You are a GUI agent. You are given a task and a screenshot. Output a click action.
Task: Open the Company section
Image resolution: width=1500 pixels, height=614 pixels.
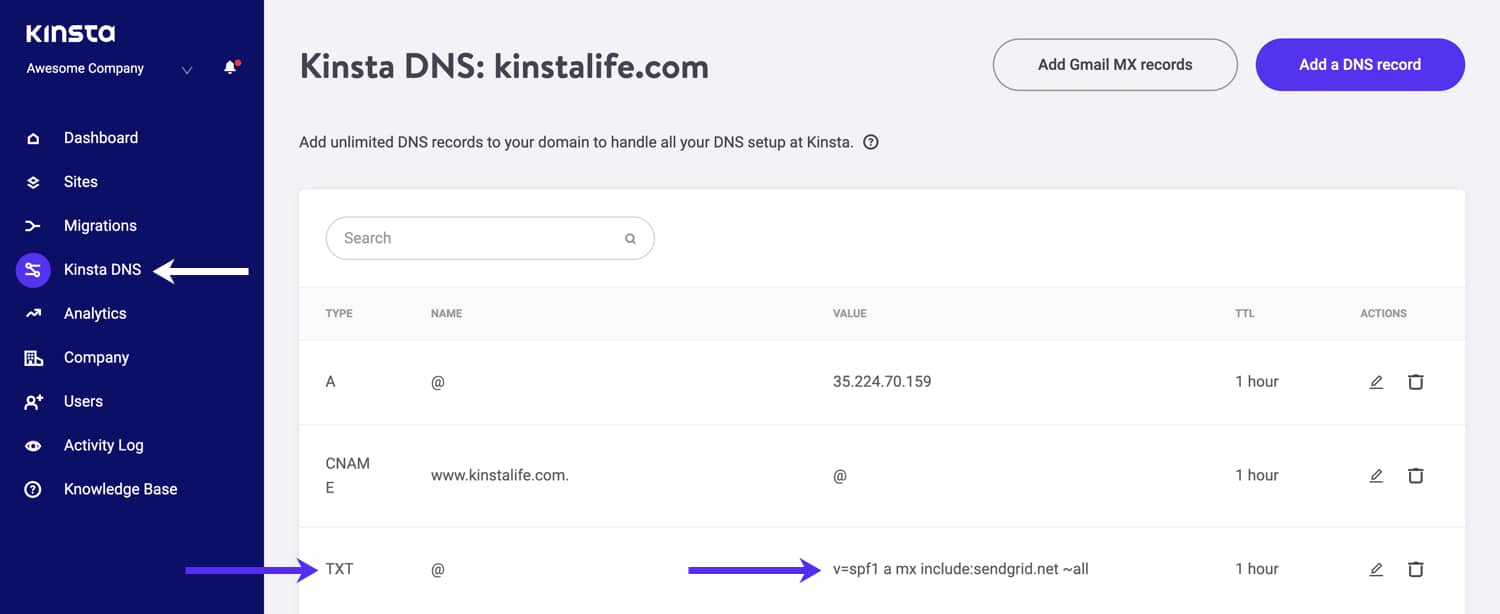pos(96,358)
